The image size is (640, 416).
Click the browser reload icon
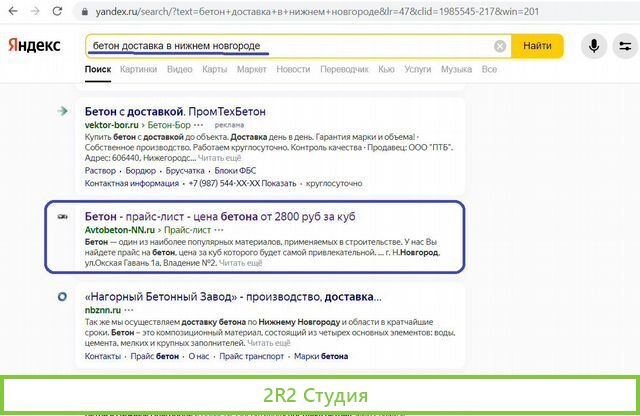coord(55,12)
